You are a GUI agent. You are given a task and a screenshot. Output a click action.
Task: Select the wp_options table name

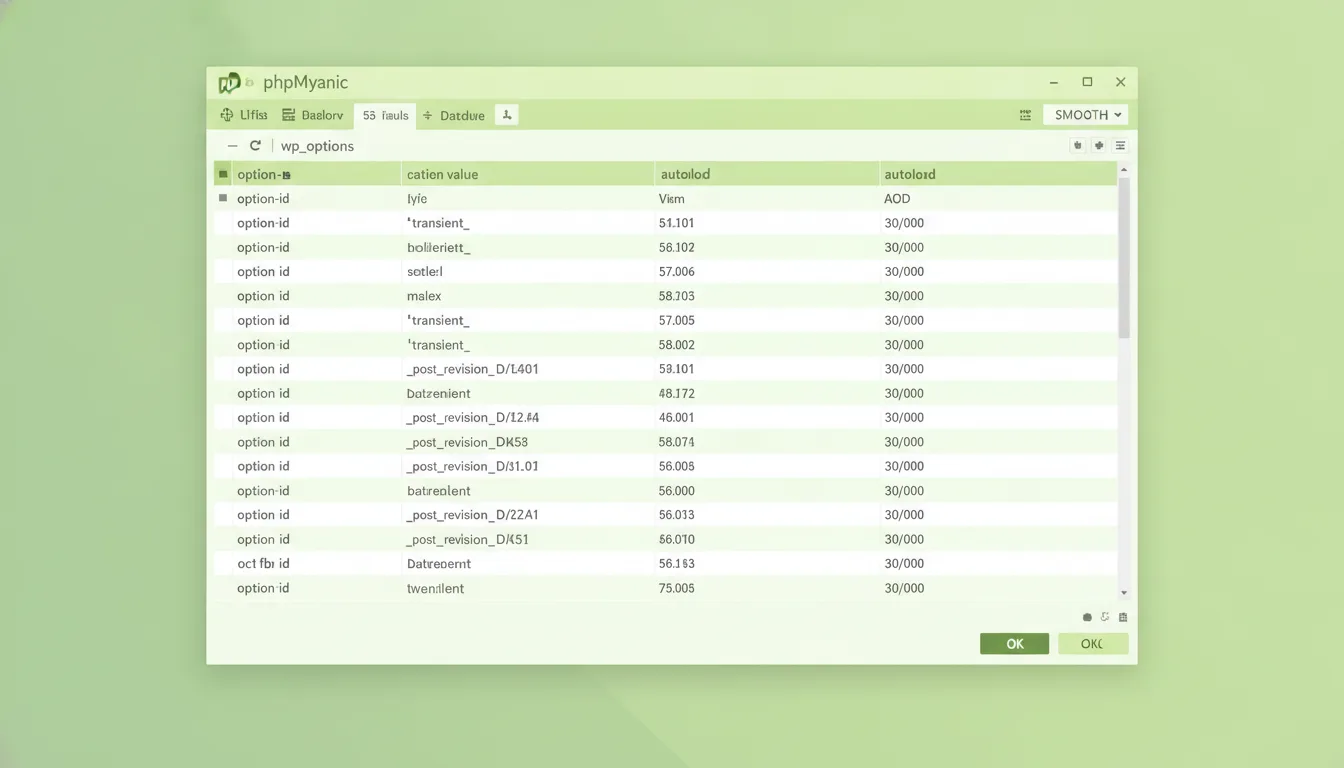[317, 146]
